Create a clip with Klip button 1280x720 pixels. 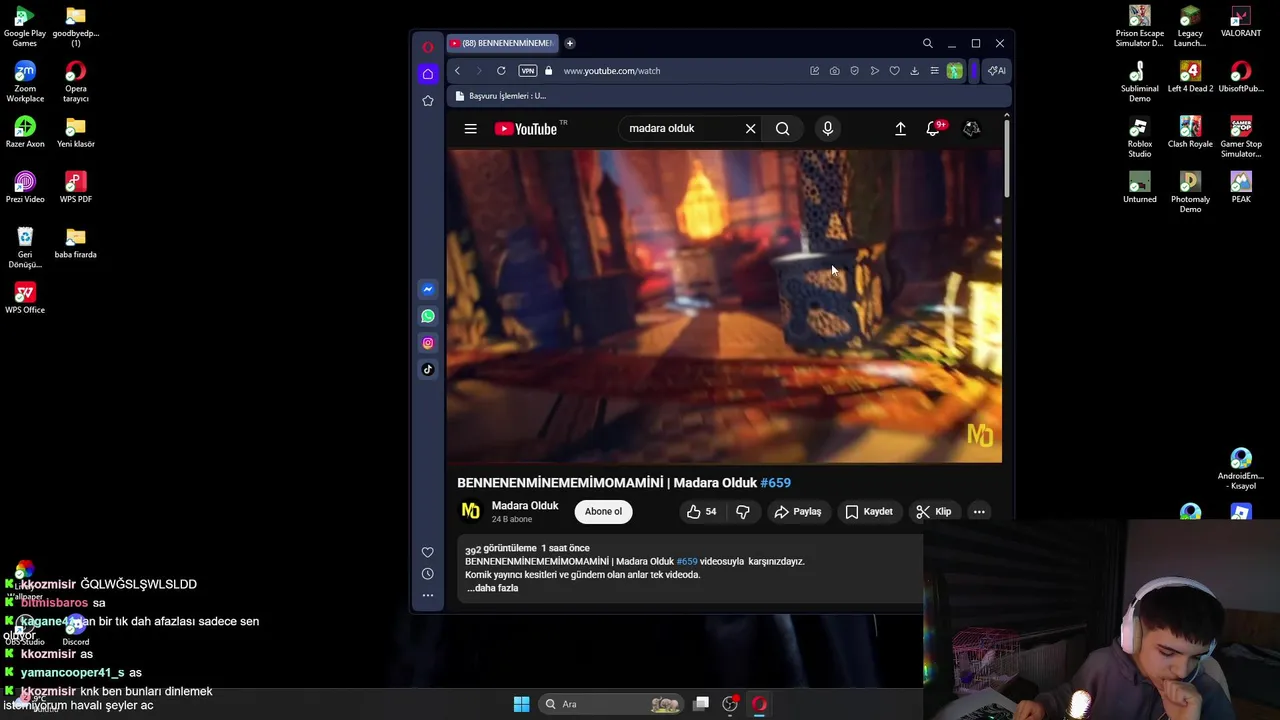coord(933,511)
